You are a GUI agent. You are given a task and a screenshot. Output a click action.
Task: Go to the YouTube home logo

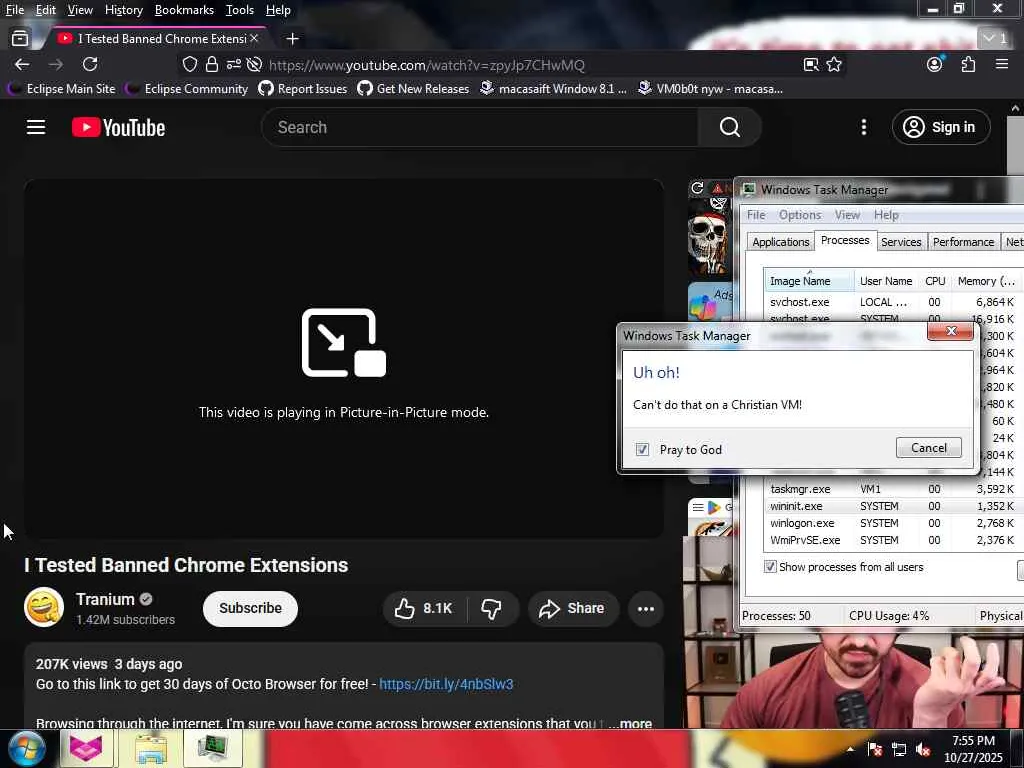coord(118,127)
